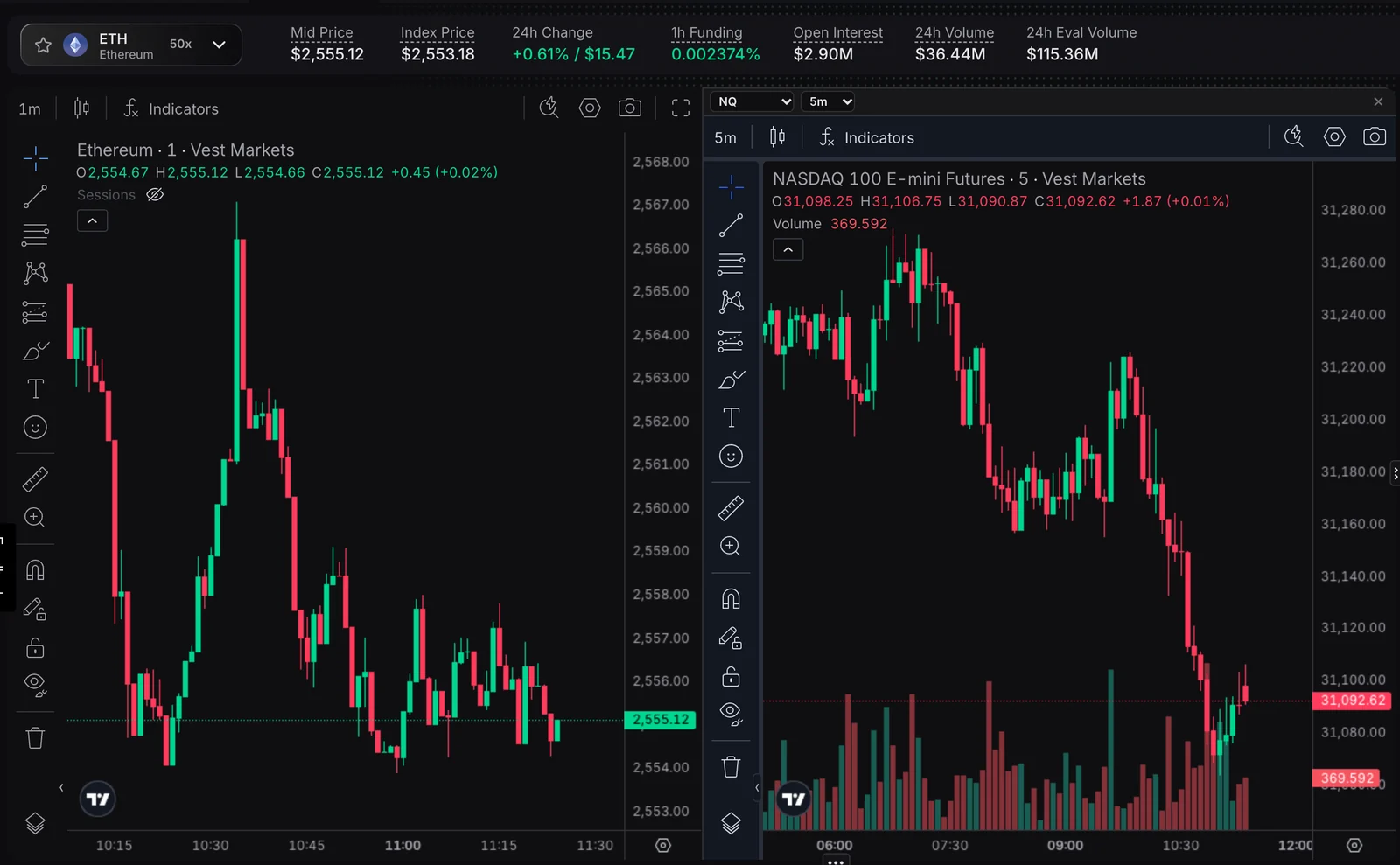The image size is (1400, 865).
Task: Toggle magnet mode on Ethereum chart
Action: click(35, 570)
